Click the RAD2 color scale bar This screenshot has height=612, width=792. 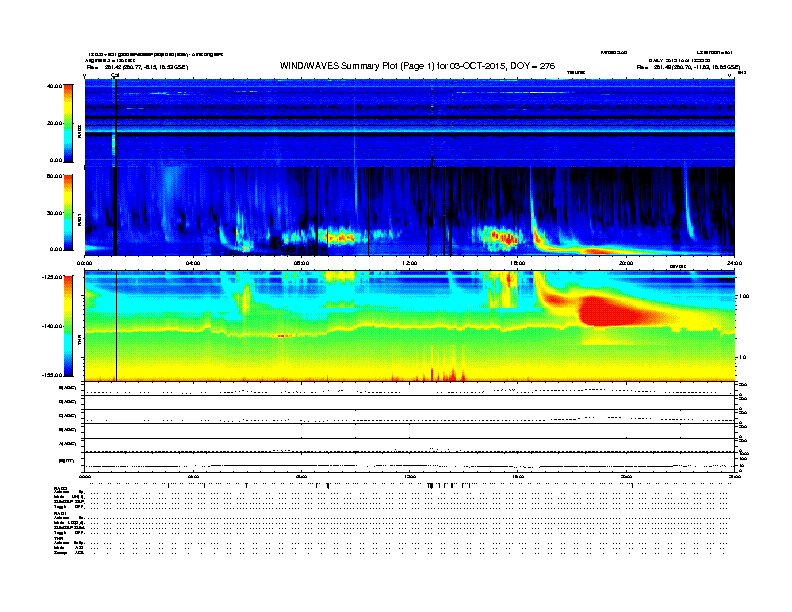click(x=68, y=123)
